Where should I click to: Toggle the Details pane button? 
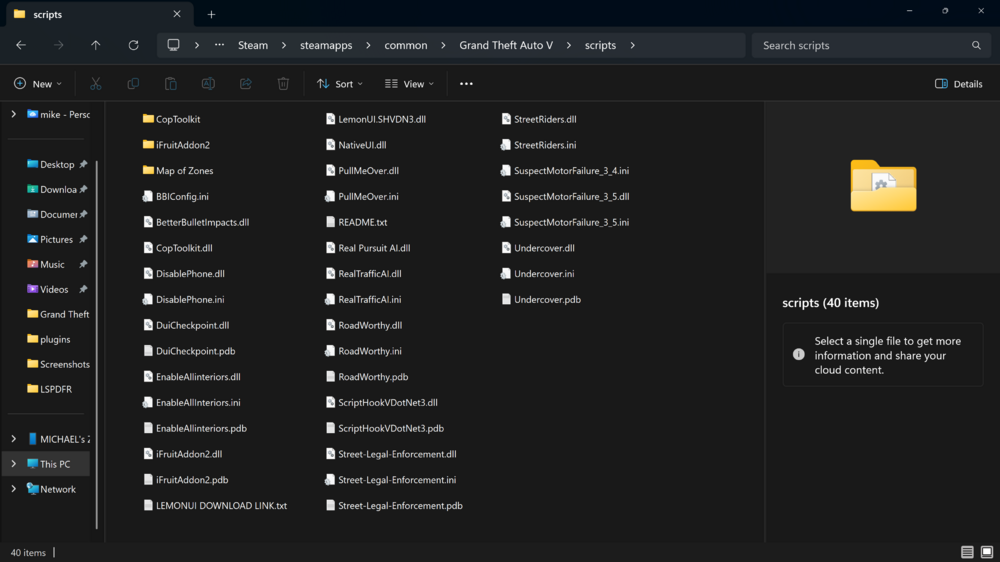959,84
